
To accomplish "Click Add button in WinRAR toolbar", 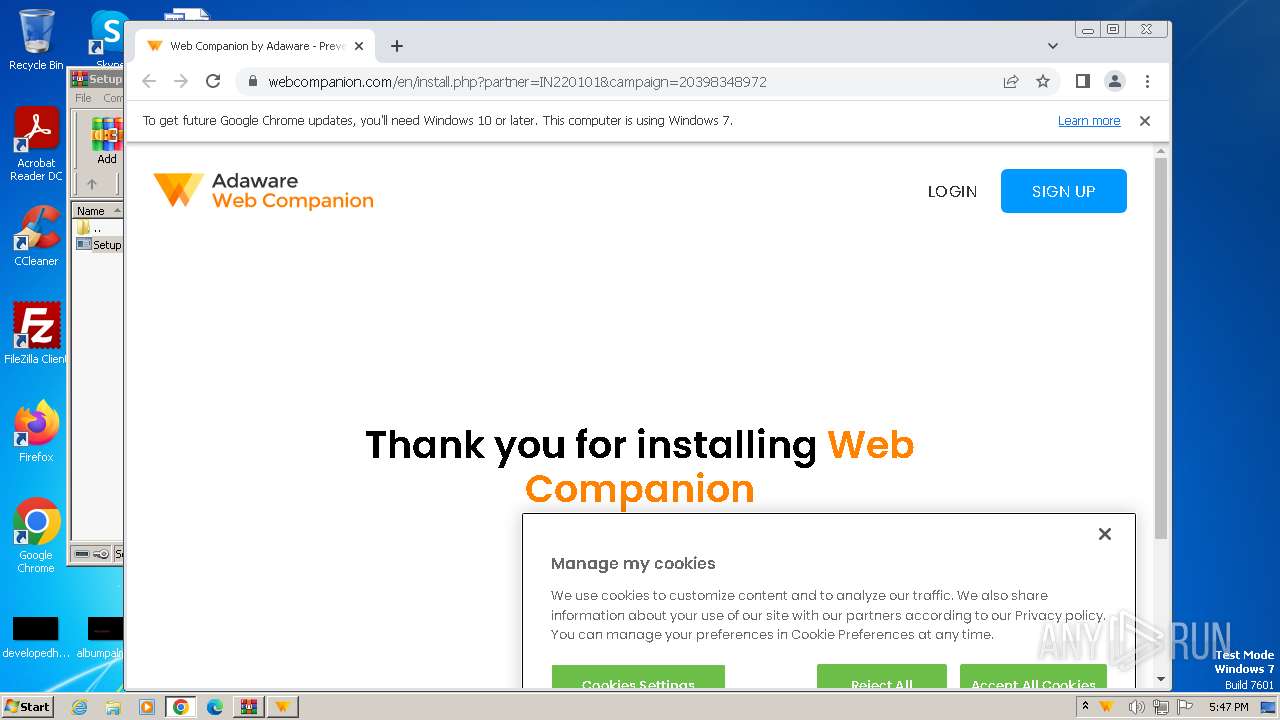I will 107,141.
